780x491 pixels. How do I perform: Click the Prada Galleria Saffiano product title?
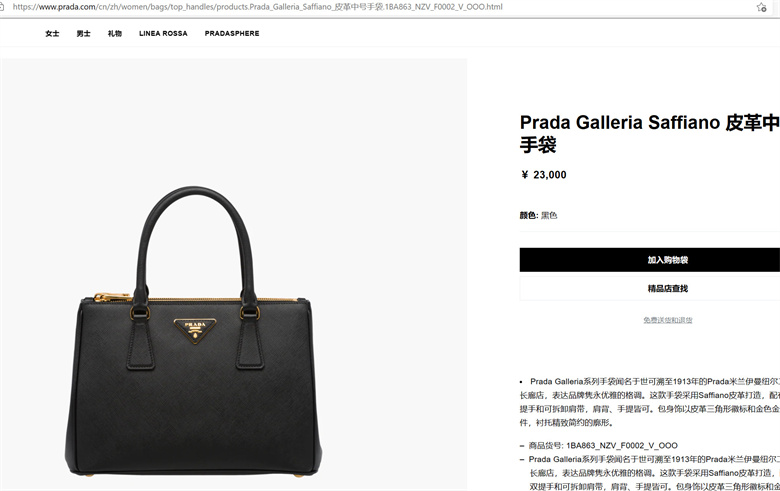pos(650,133)
